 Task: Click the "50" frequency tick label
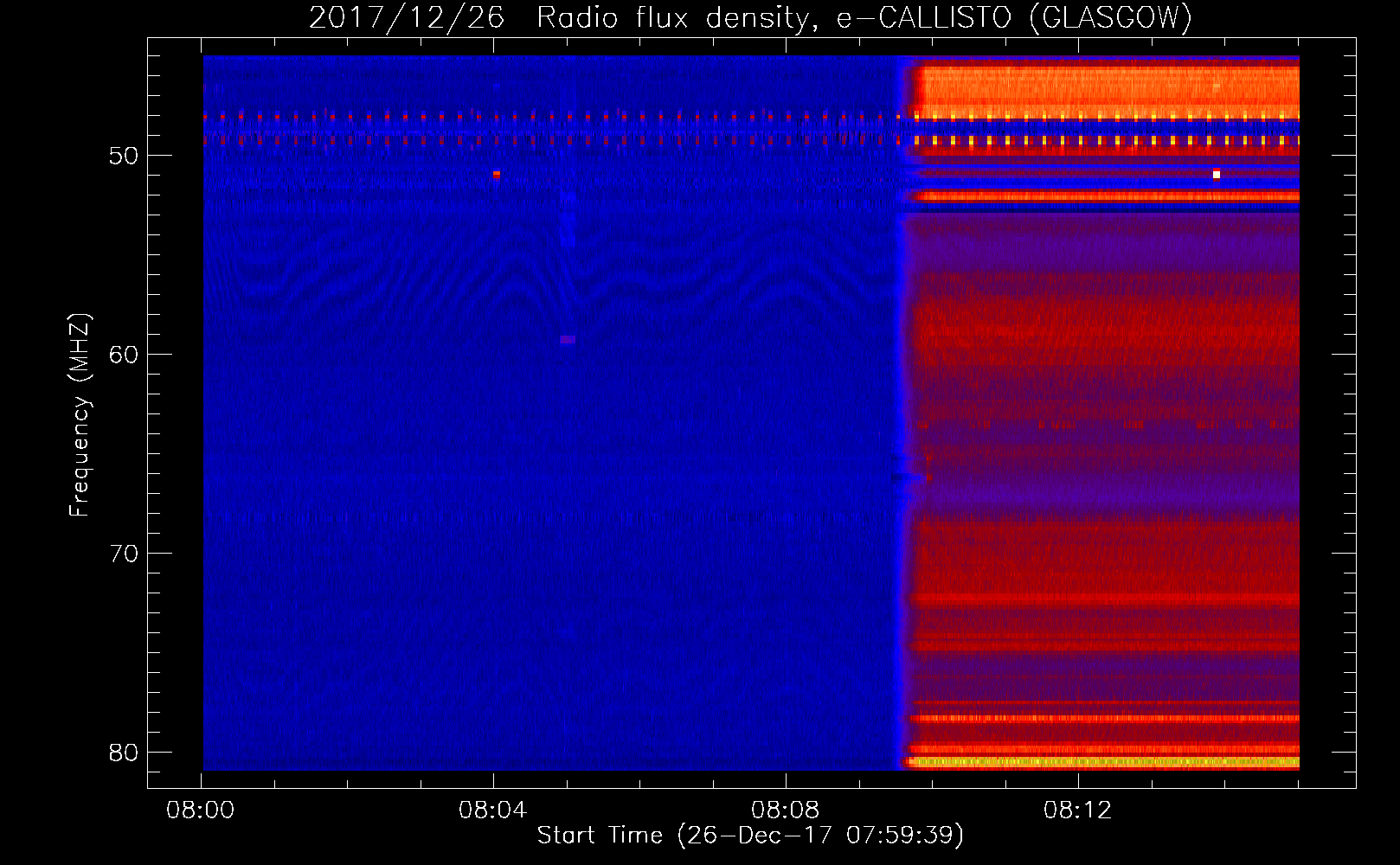coord(124,156)
